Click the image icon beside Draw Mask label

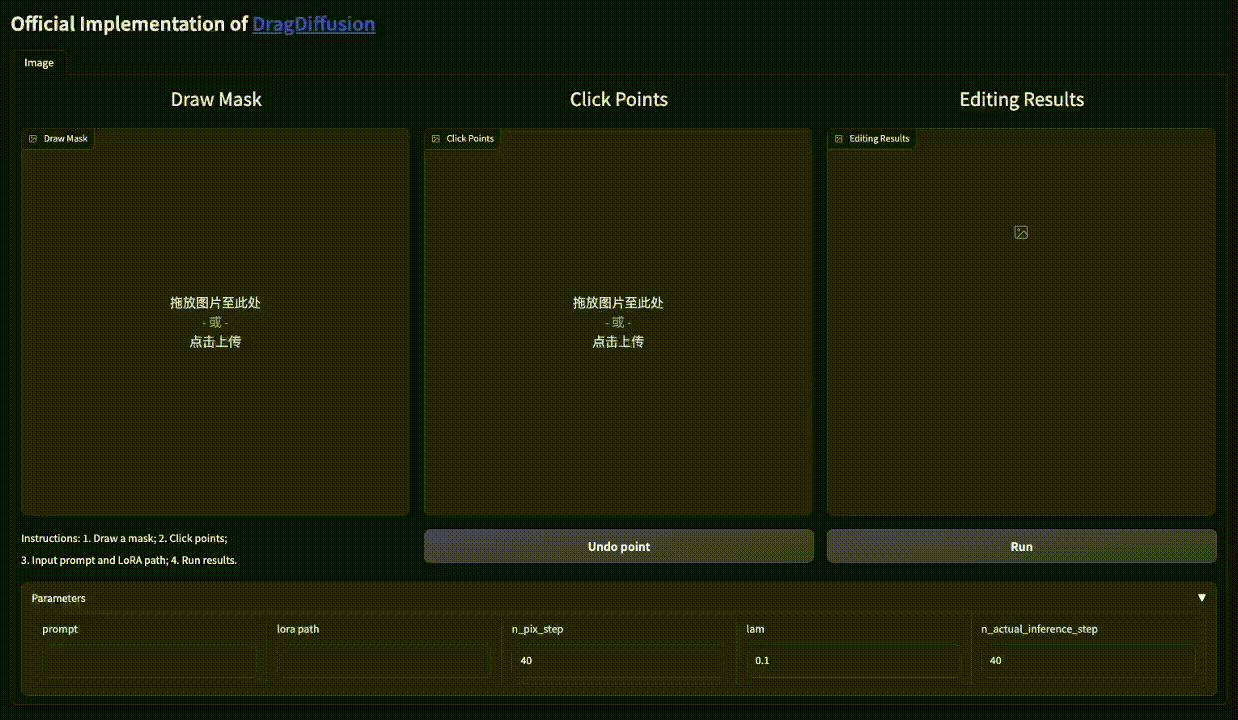click(33, 139)
